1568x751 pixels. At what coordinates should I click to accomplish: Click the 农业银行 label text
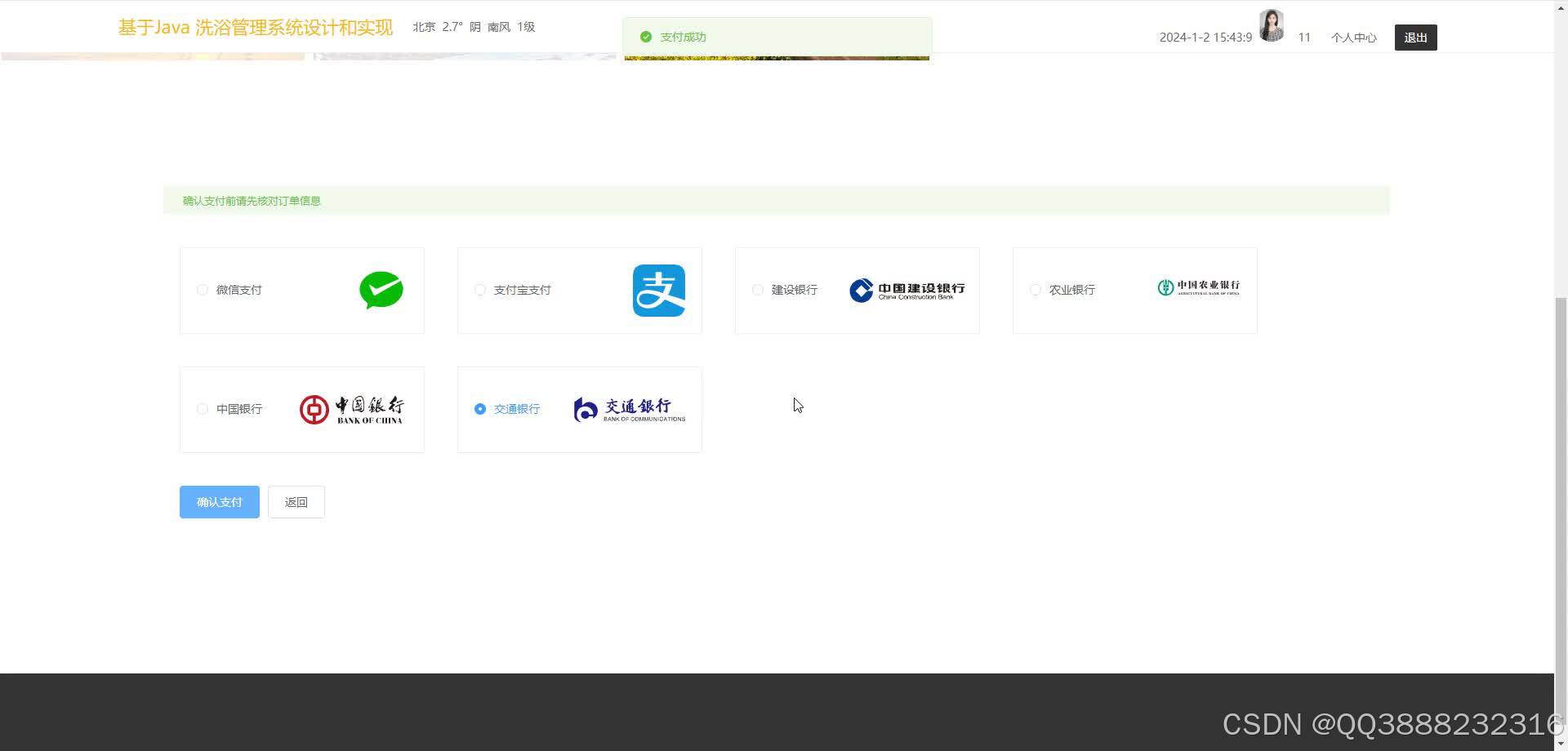coord(1072,290)
